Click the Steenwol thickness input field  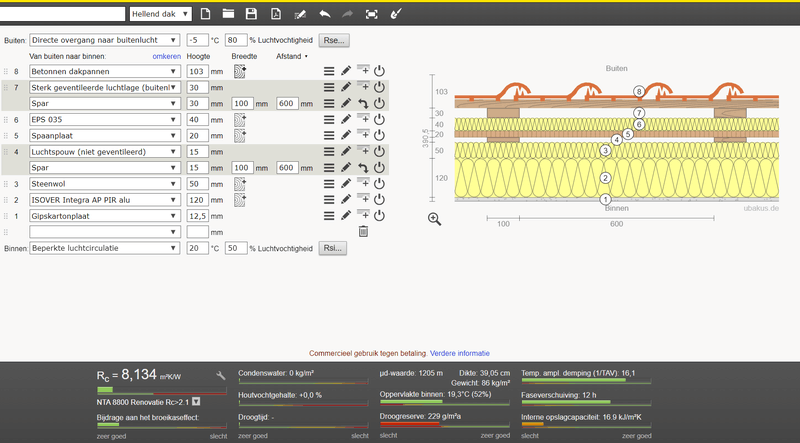point(197,184)
